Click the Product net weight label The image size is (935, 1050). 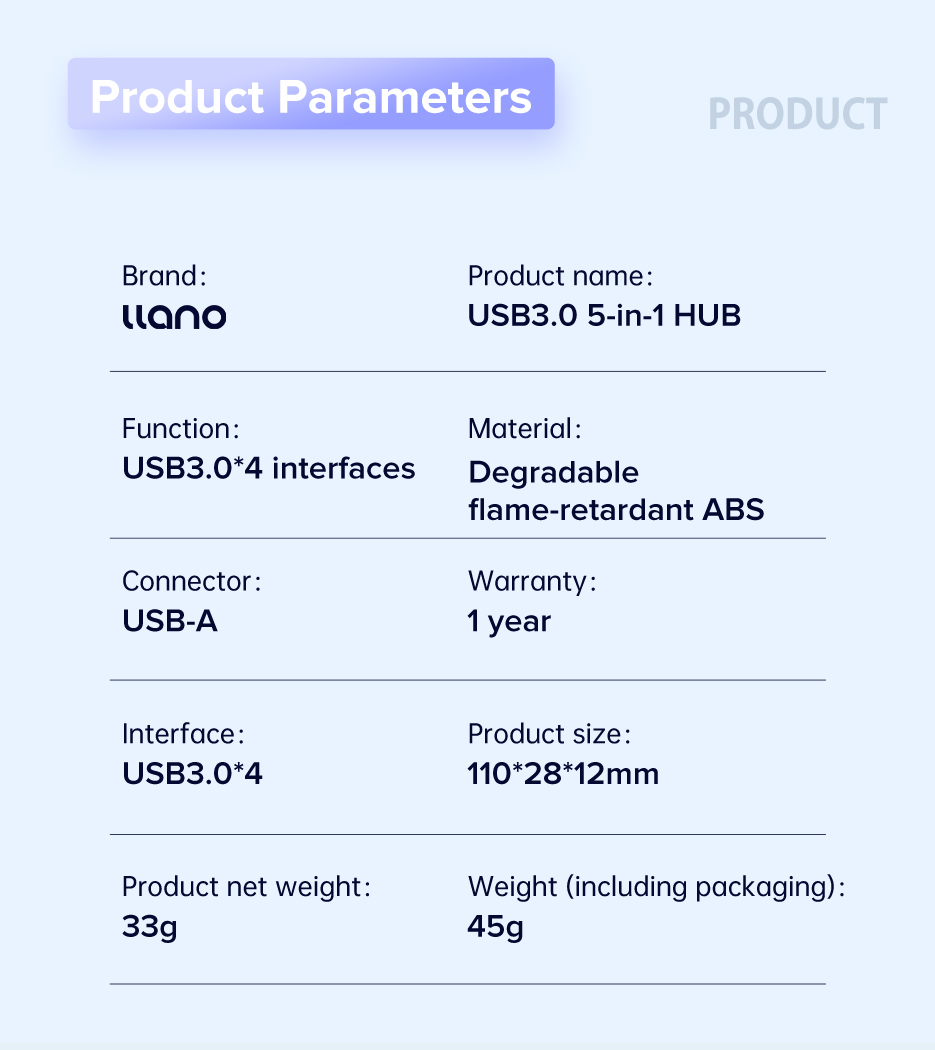(246, 887)
